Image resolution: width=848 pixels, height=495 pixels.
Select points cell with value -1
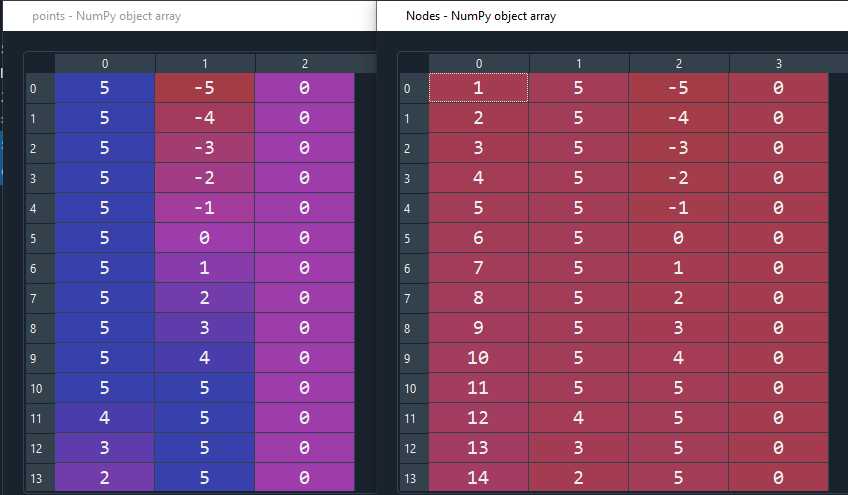[205, 208]
